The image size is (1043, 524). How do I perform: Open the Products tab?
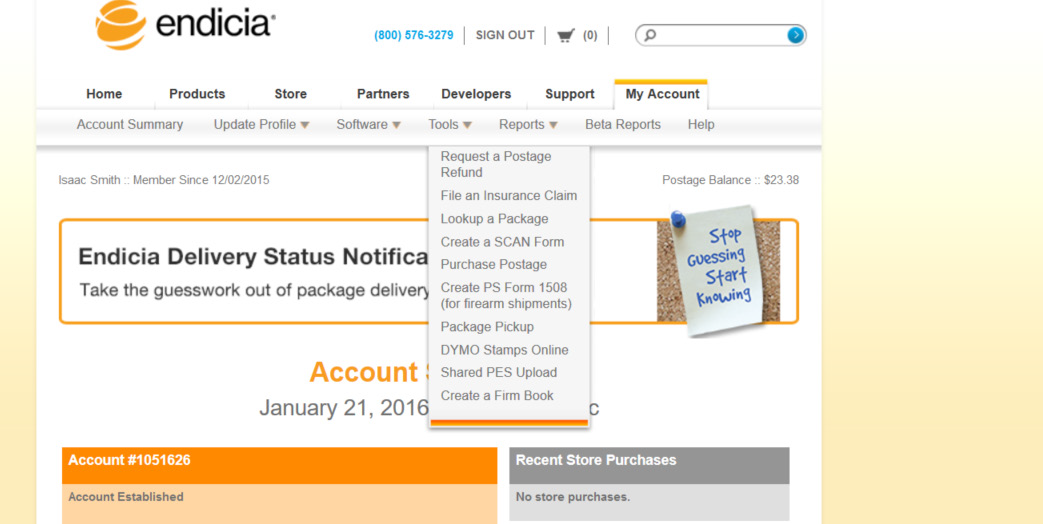197,94
